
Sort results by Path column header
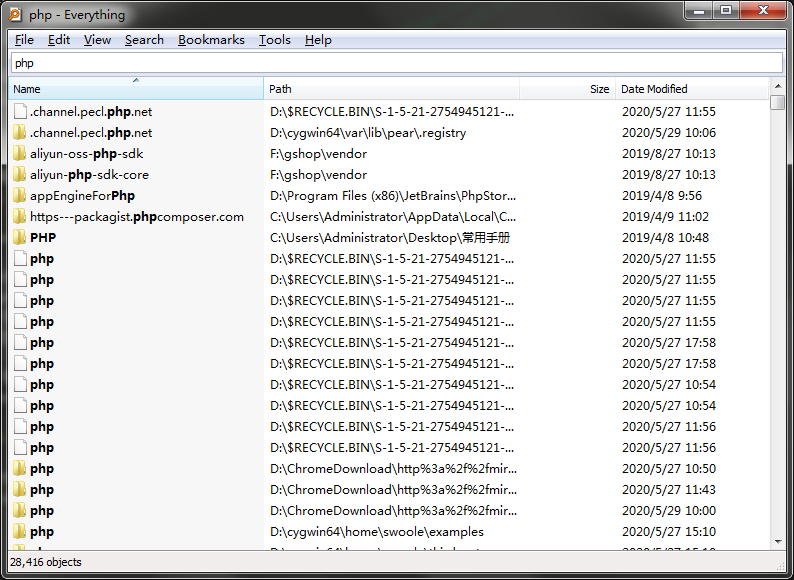391,89
